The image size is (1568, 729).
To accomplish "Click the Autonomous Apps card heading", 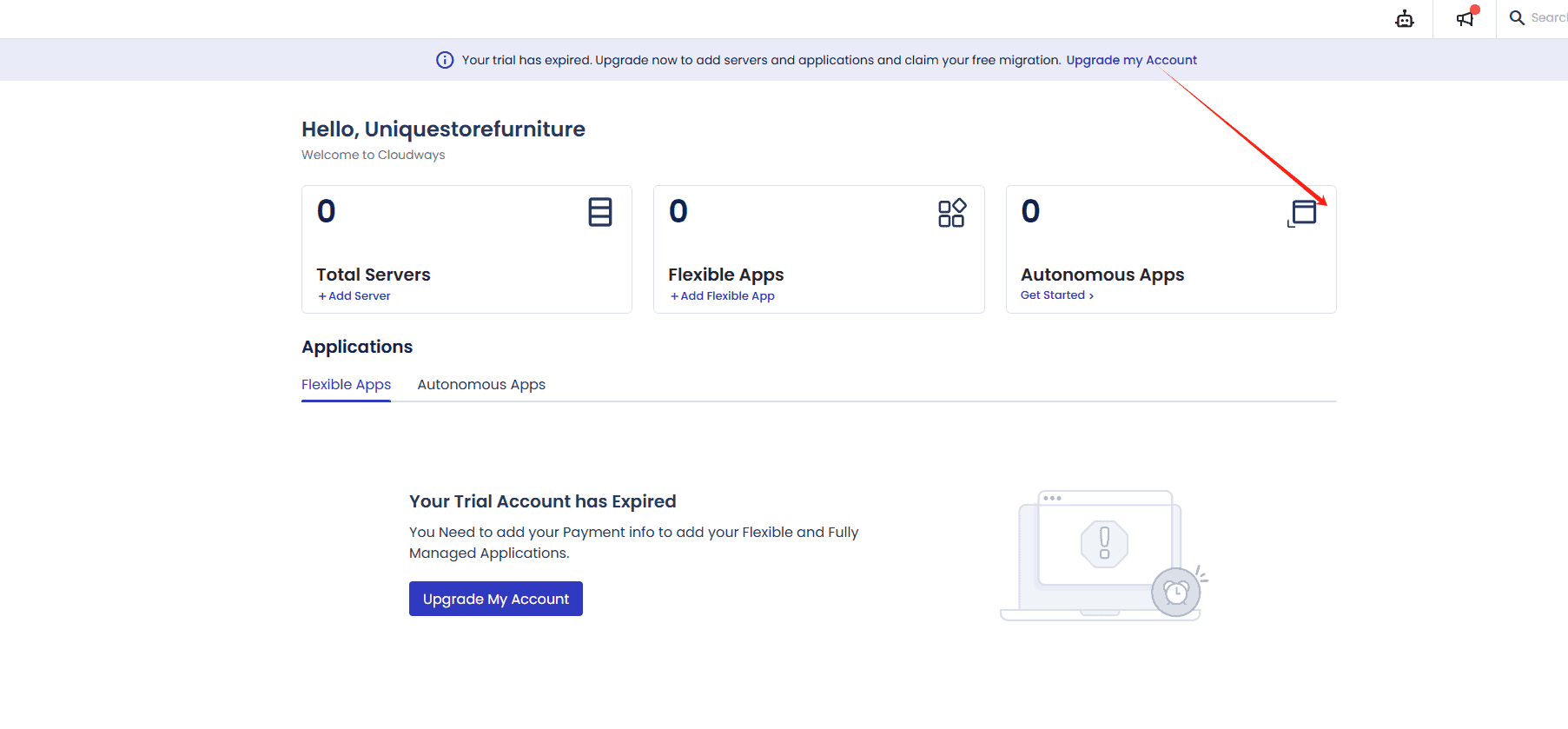I will 1102,275.
